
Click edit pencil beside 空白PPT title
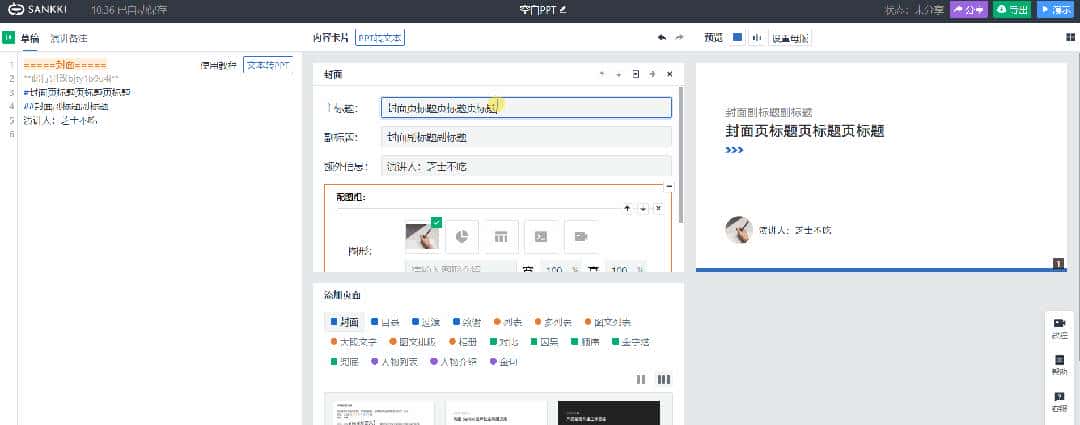[562, 10]
